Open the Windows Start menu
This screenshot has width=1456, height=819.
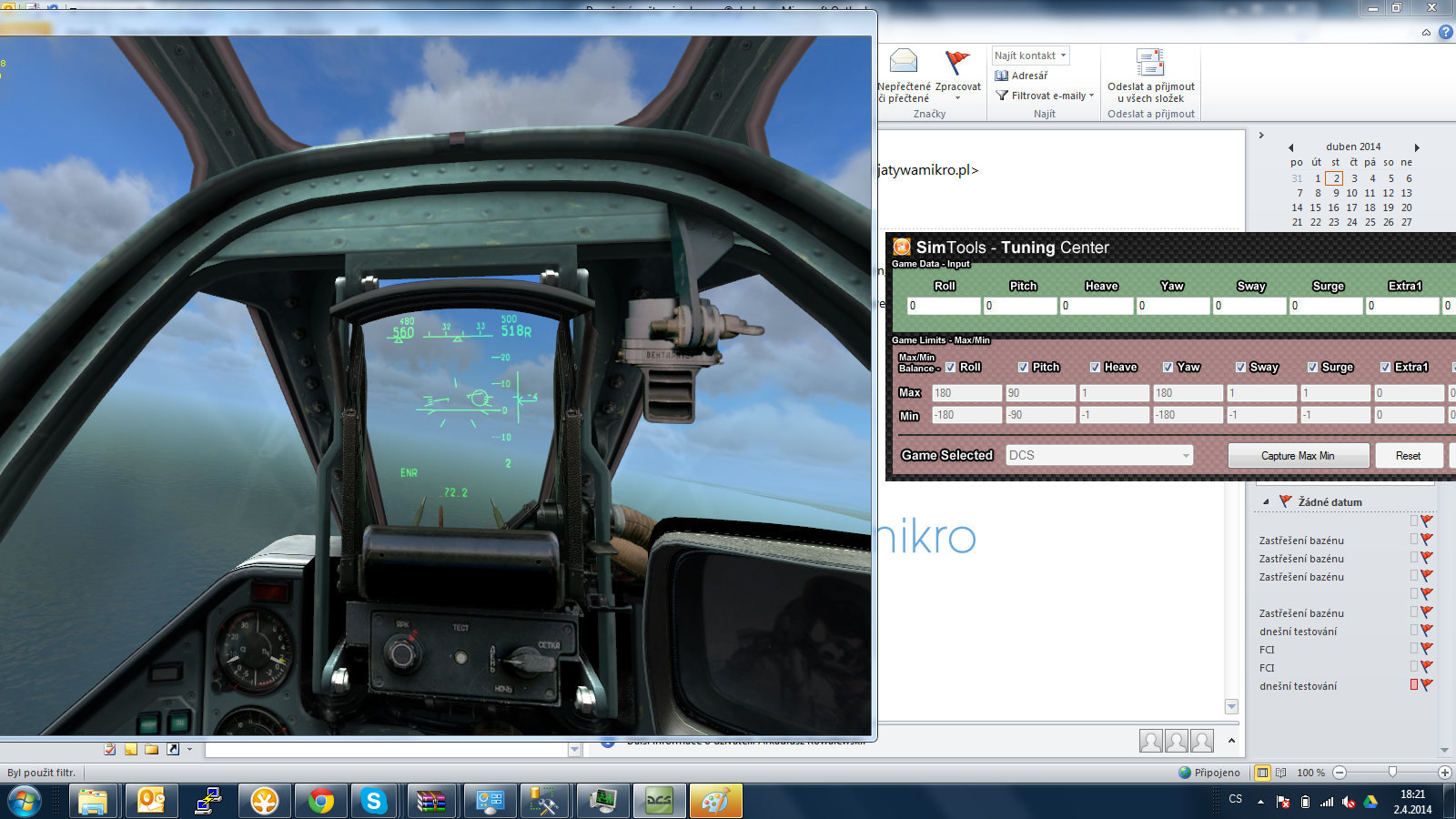click(25, 802)
